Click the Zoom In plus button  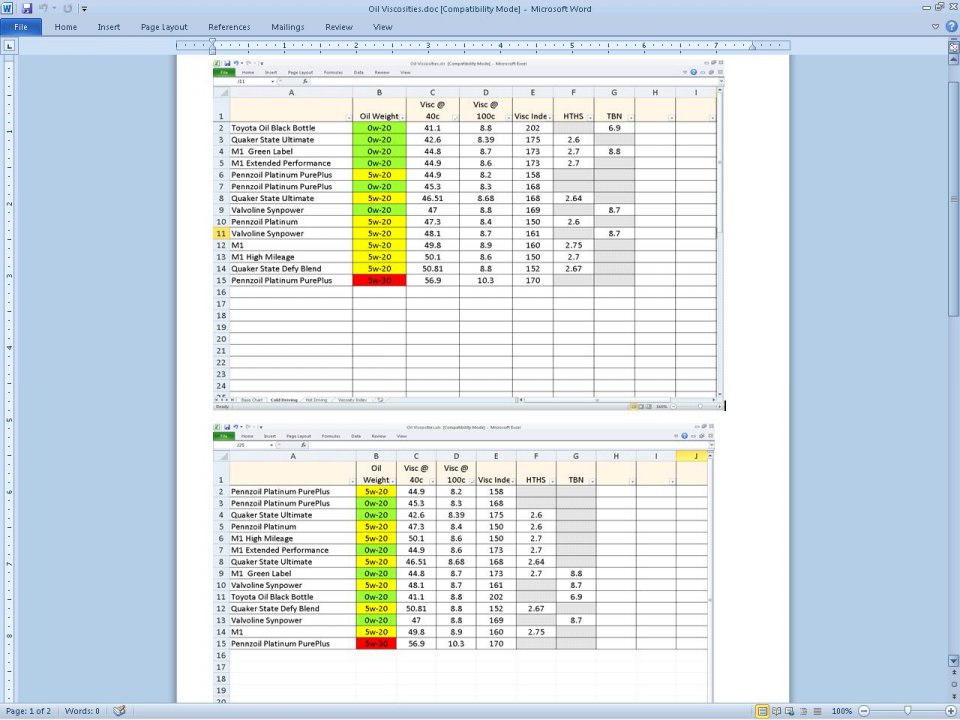pos(951,711)
